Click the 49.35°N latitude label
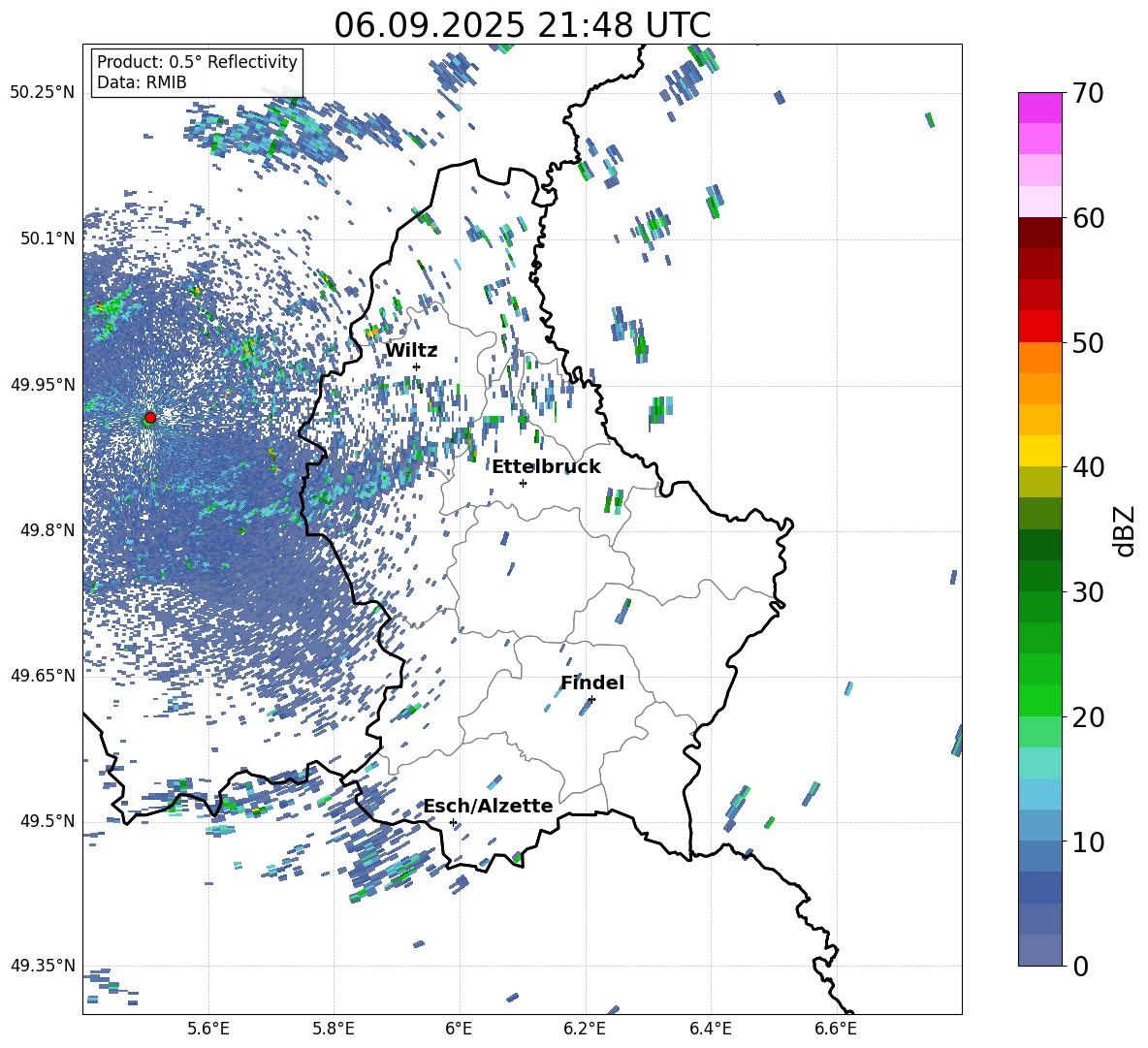The image size is (1148, 1048). click(43, 966)
